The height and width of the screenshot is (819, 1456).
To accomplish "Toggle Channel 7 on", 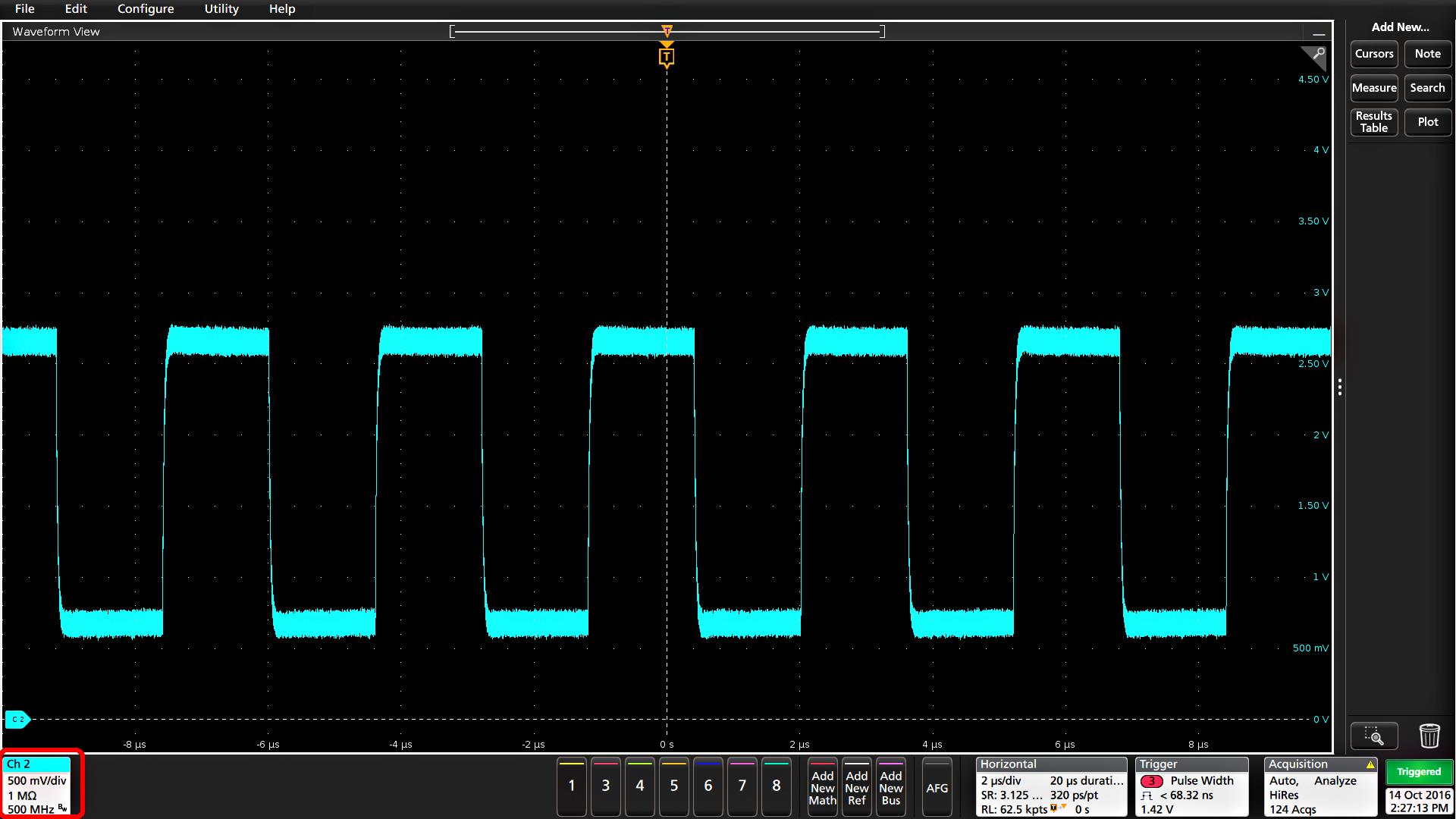I will (x=742, y=787).
